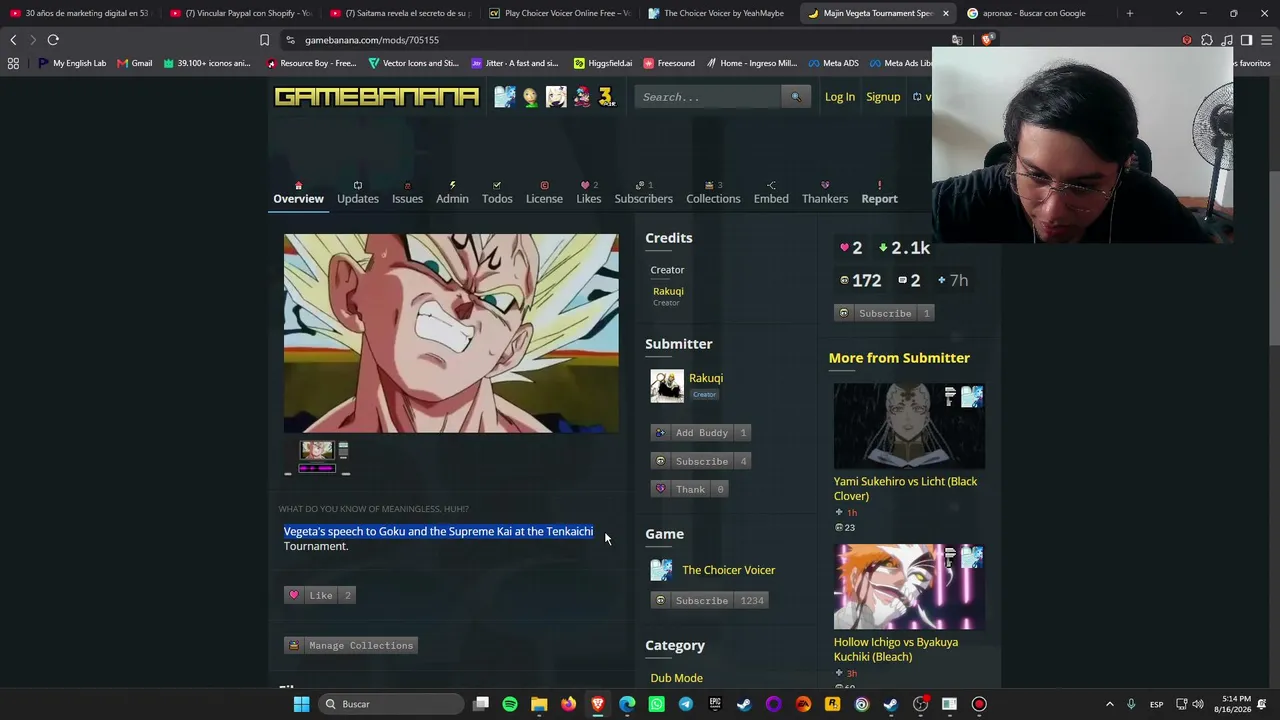Open the Rockstar Games launcher taskbar icon
The image size is (1280, 720).
832,704
